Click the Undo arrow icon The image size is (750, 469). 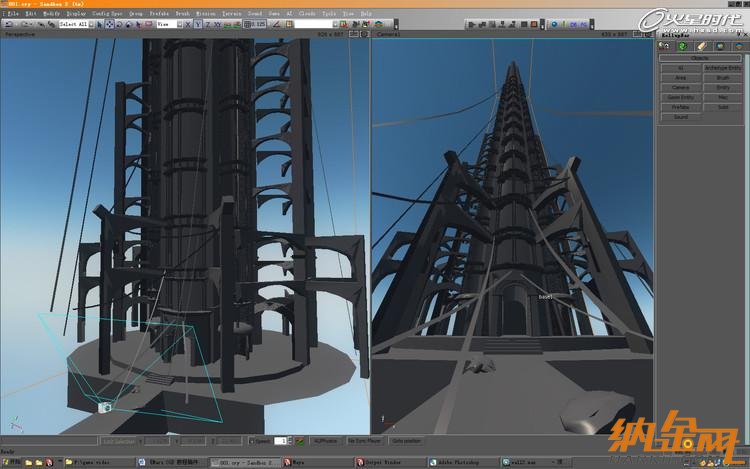7,23
